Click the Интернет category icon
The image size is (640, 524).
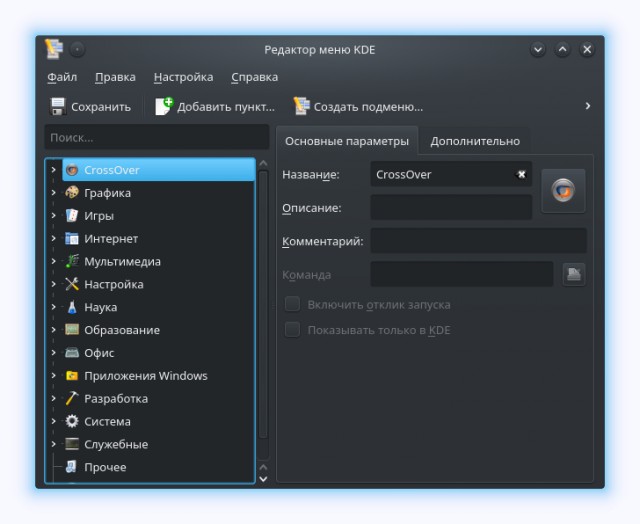pyautogui.click(x=72, y=238)
